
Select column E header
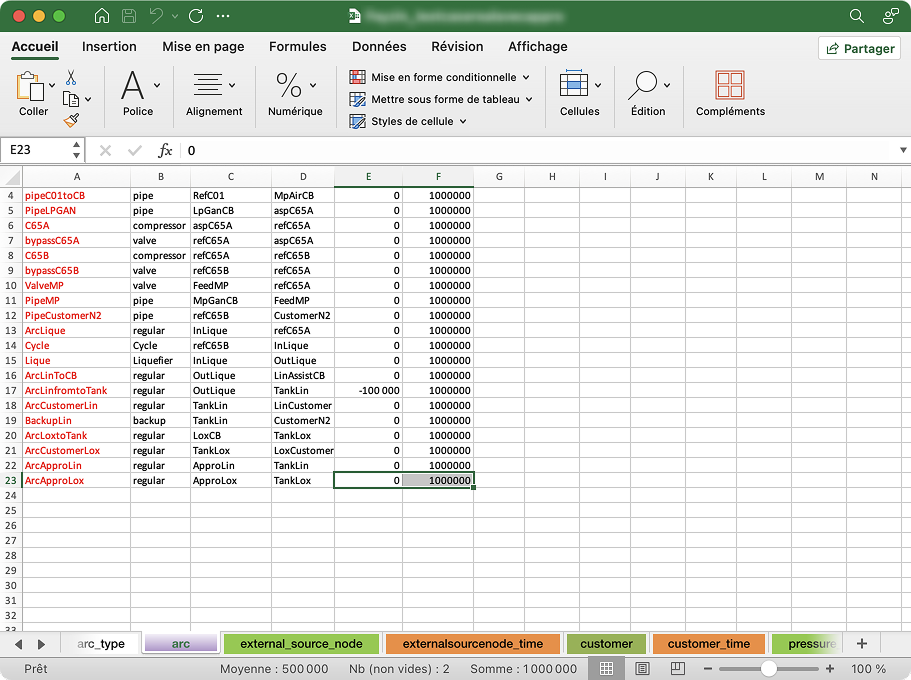point(368,177)
